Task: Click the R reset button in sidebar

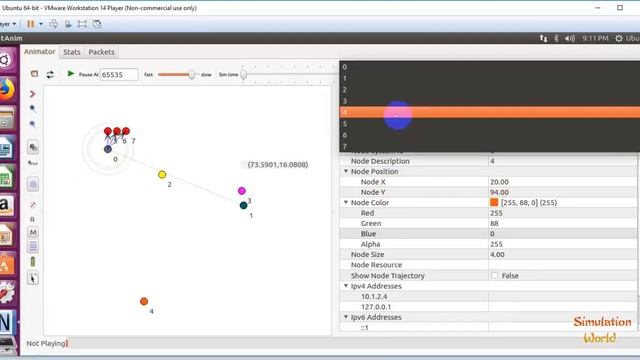Action: click(33, 220)
